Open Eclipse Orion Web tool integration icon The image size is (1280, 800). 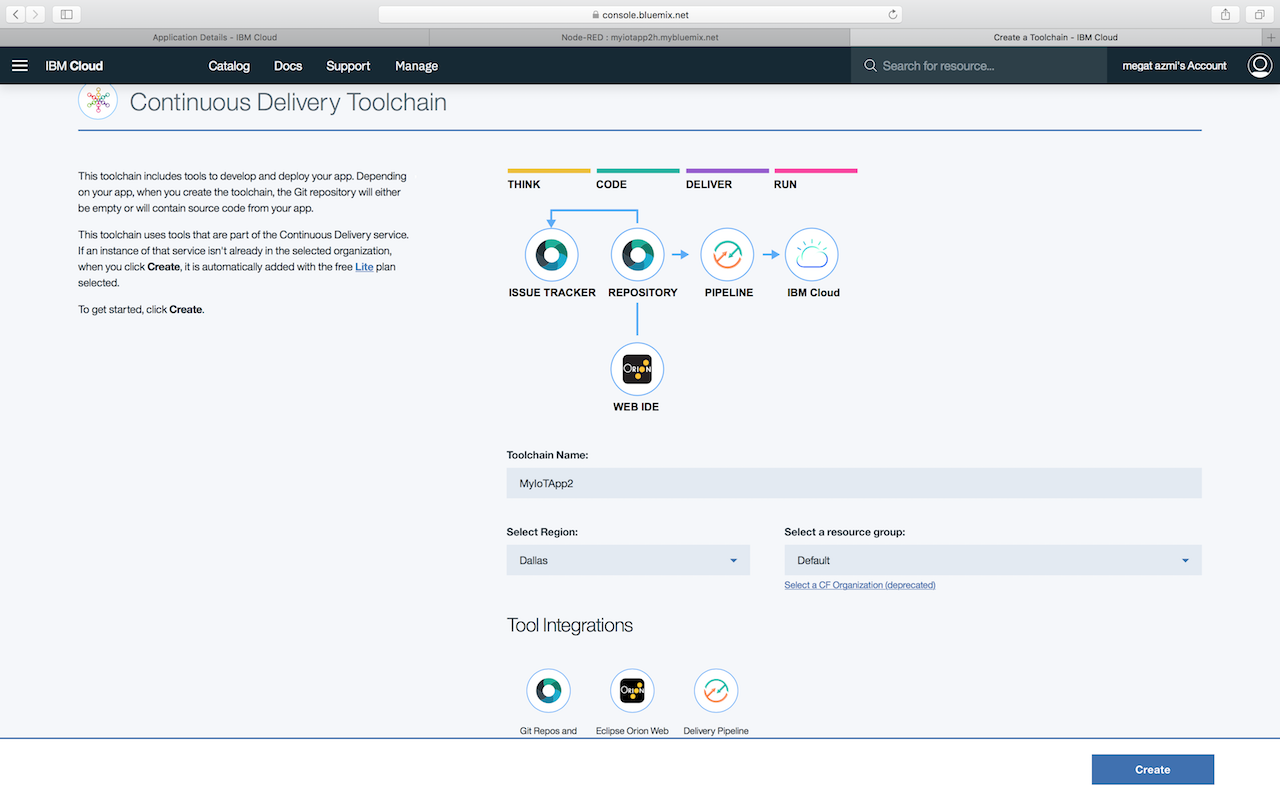(632, 691)
